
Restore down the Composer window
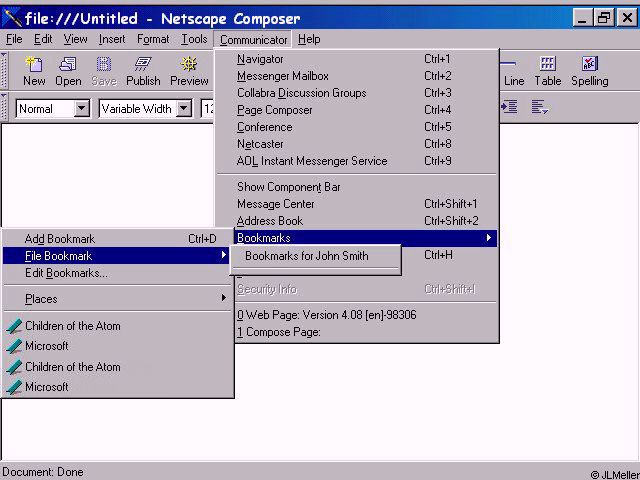click(x=604, y=18)
